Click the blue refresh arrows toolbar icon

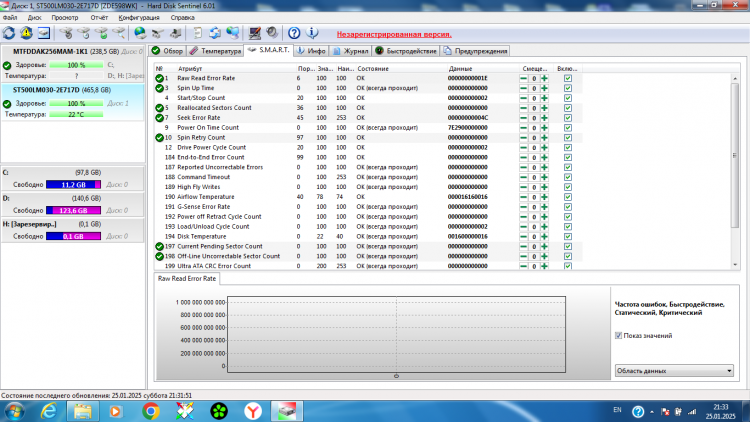(9, 33)
